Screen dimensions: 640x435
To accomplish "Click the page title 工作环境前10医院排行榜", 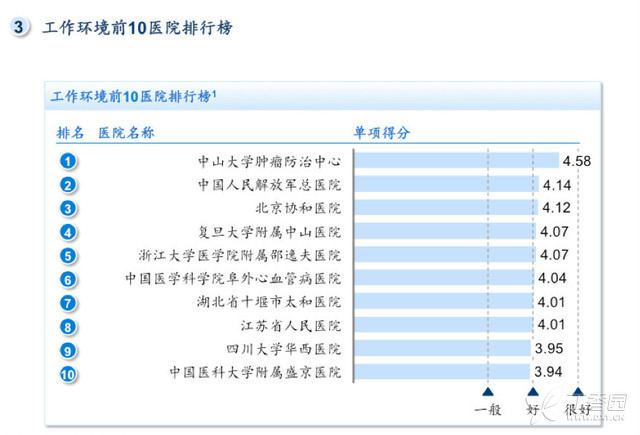I will pos(138,28).
